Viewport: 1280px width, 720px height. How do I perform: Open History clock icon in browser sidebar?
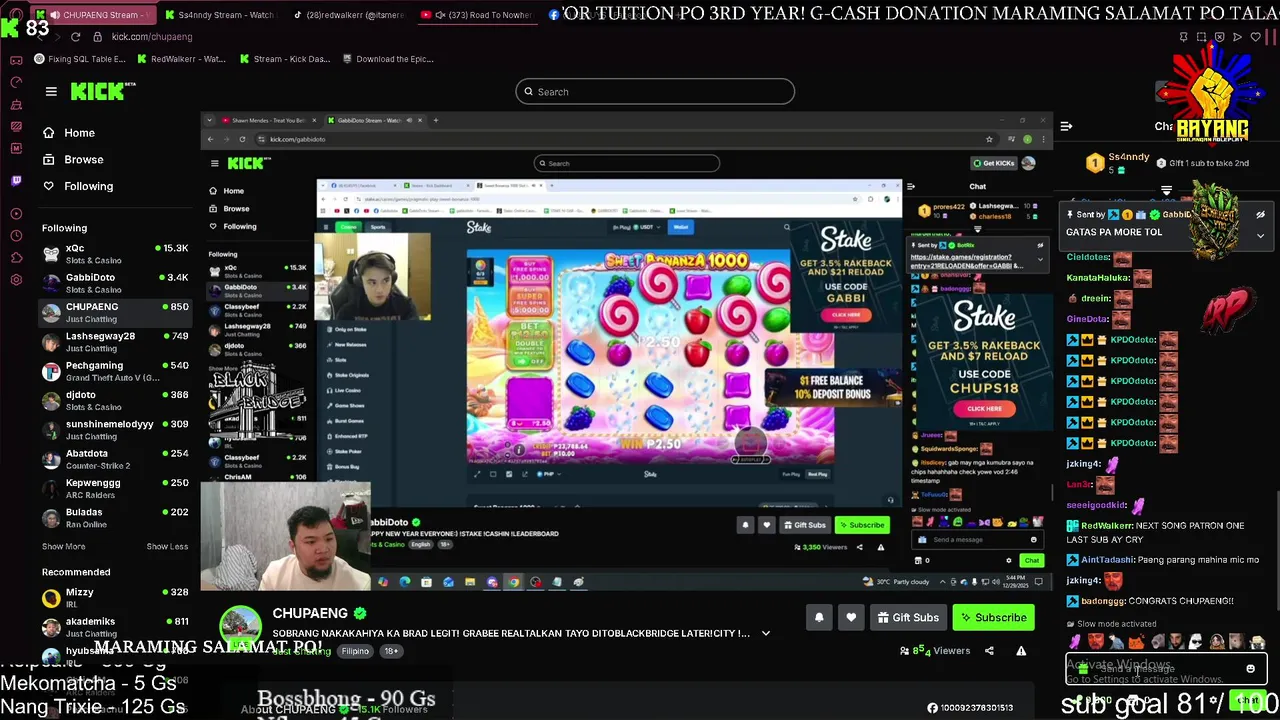[x=16, y=235]
